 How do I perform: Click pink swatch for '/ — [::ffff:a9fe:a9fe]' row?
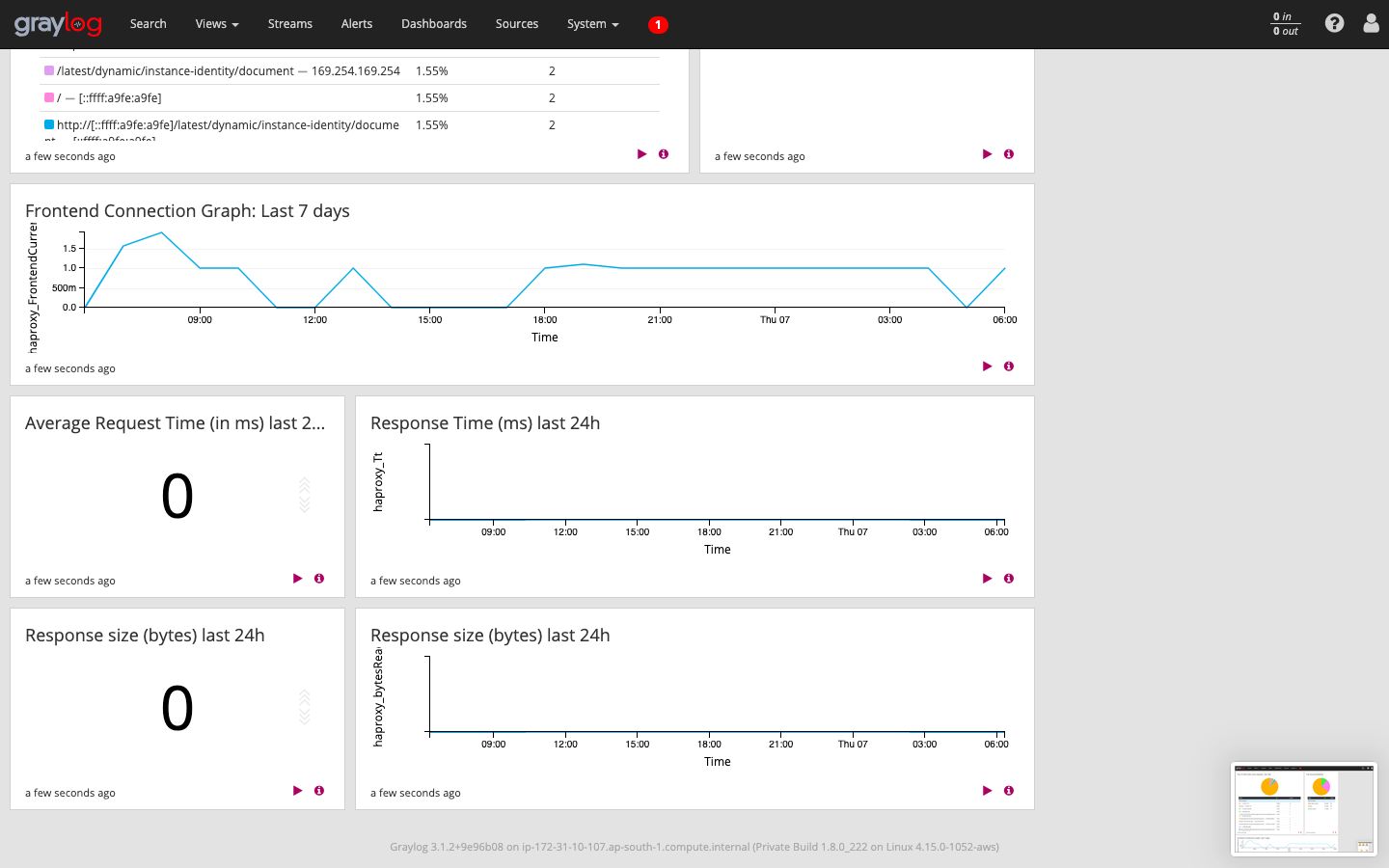click(49, 97)
